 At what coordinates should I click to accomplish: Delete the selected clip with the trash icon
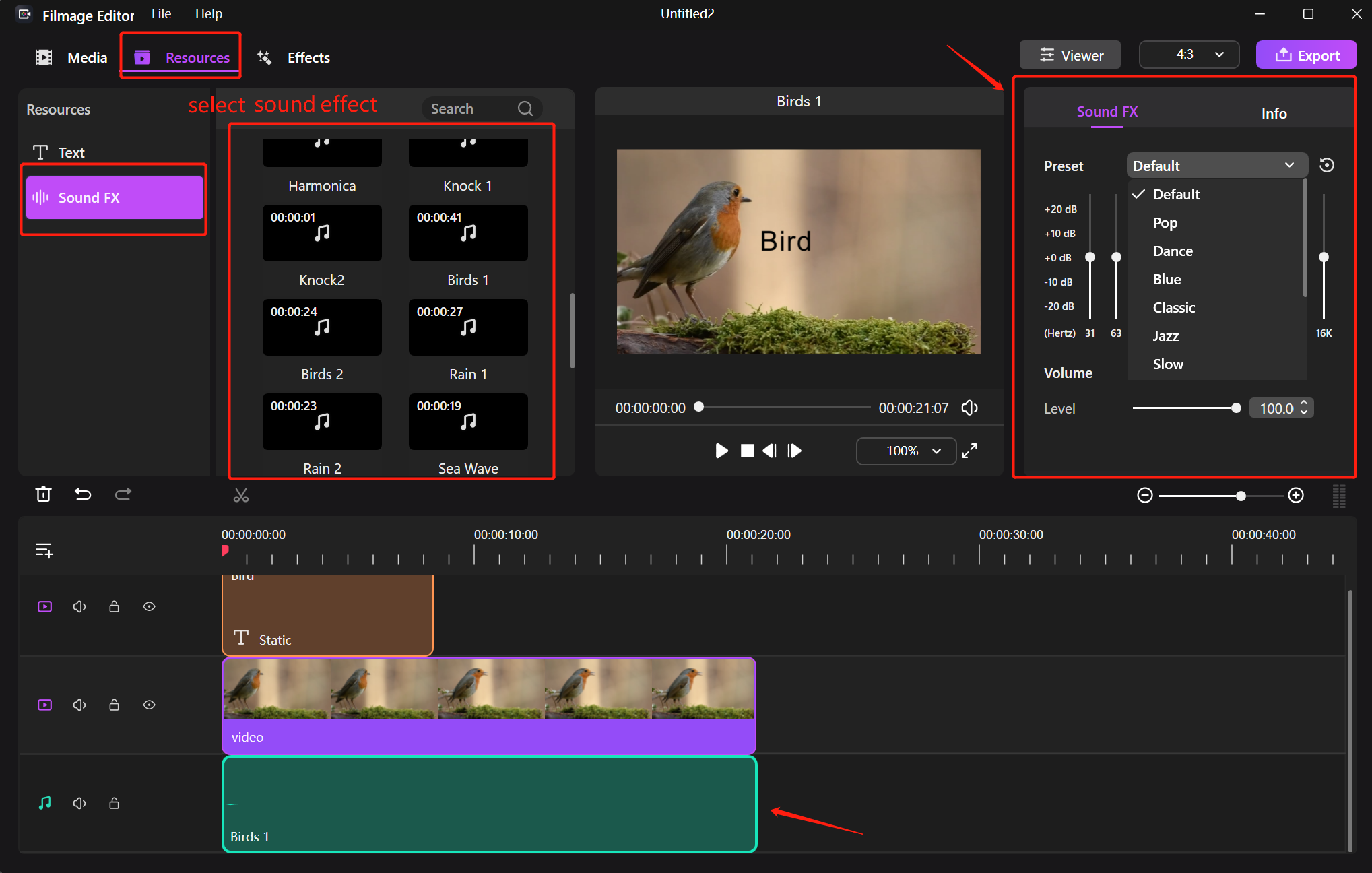(x=43, y=494)
